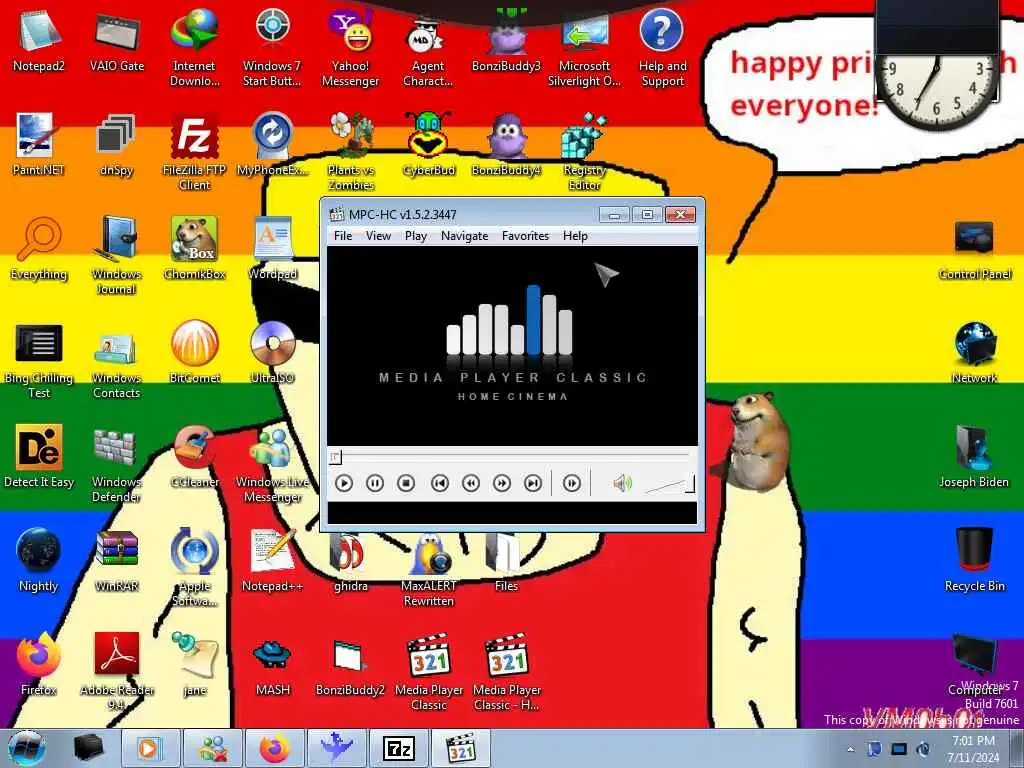Select the Registry Editor desktop icon

tap(584, 152)
